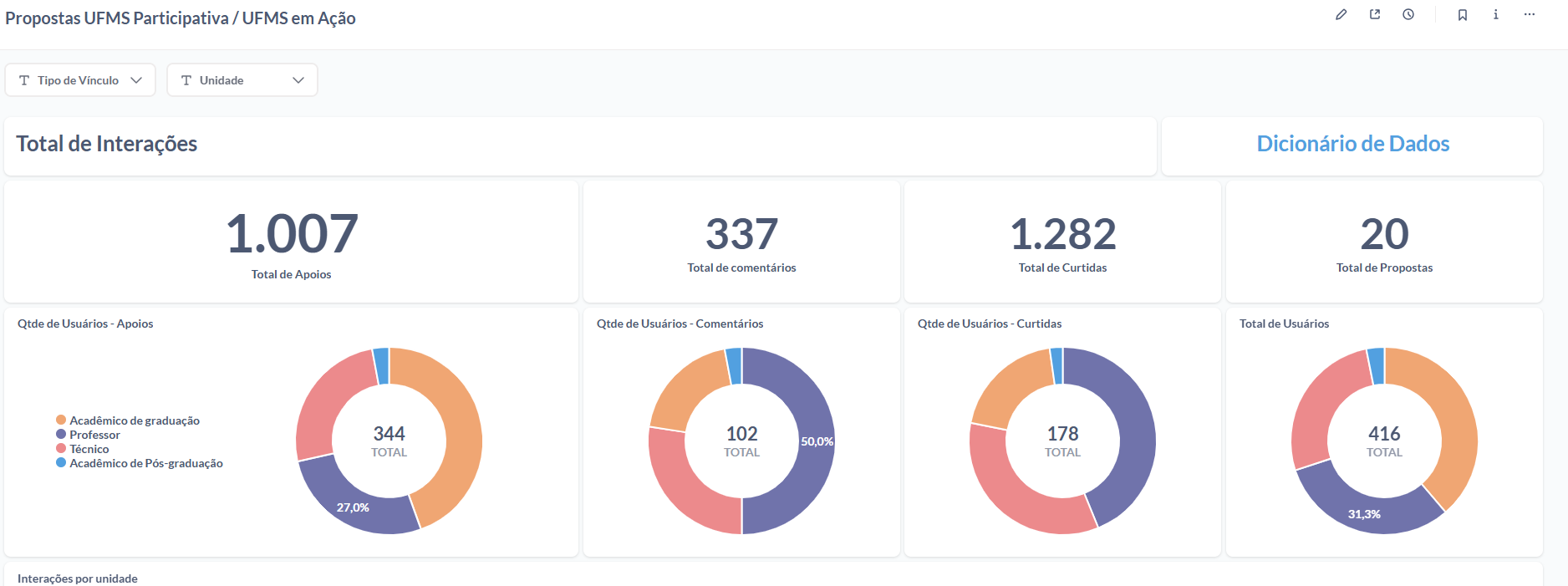Click the Total de Propostas label
The height and width of the screenshot is (586, 1568).
point(1384,268)
